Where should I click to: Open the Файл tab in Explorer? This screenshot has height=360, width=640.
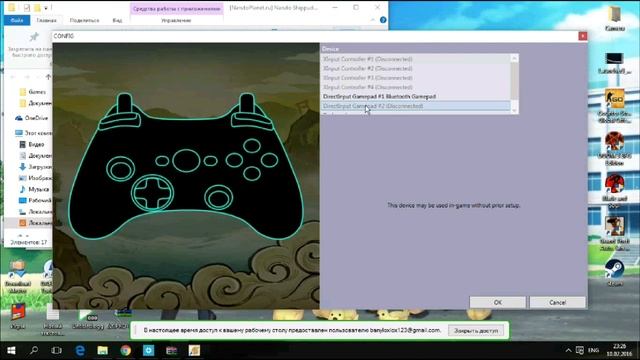point(17,20)
